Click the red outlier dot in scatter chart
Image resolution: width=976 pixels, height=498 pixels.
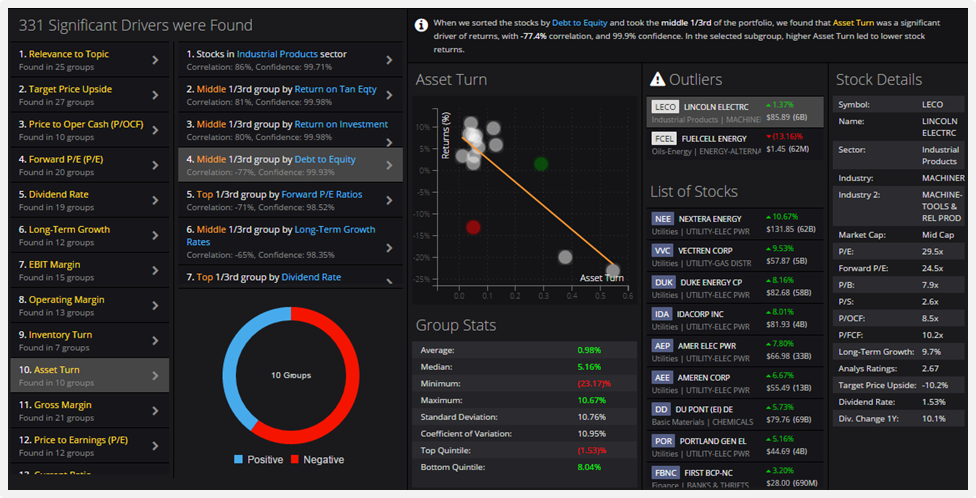pyautogui.click(x=473, y=227)
